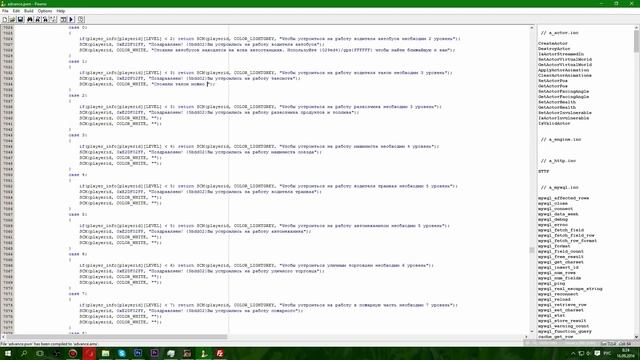Open Task View in the taskbar
This screenshot has width=640, height=360.
click(40, 353)
